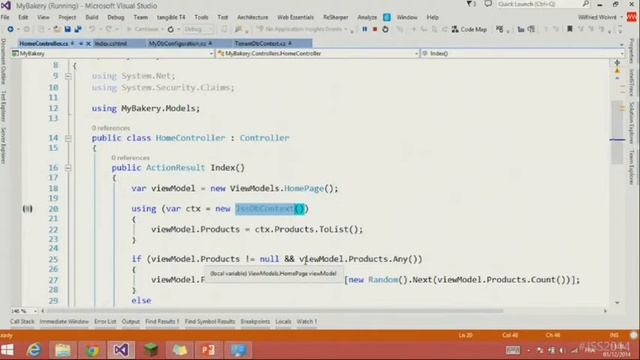Open the notifications flag icon
The image size is (640, 360).
pos(470,4)
